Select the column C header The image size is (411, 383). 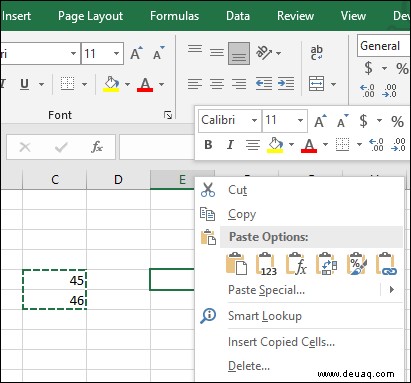tap(55, 180)
